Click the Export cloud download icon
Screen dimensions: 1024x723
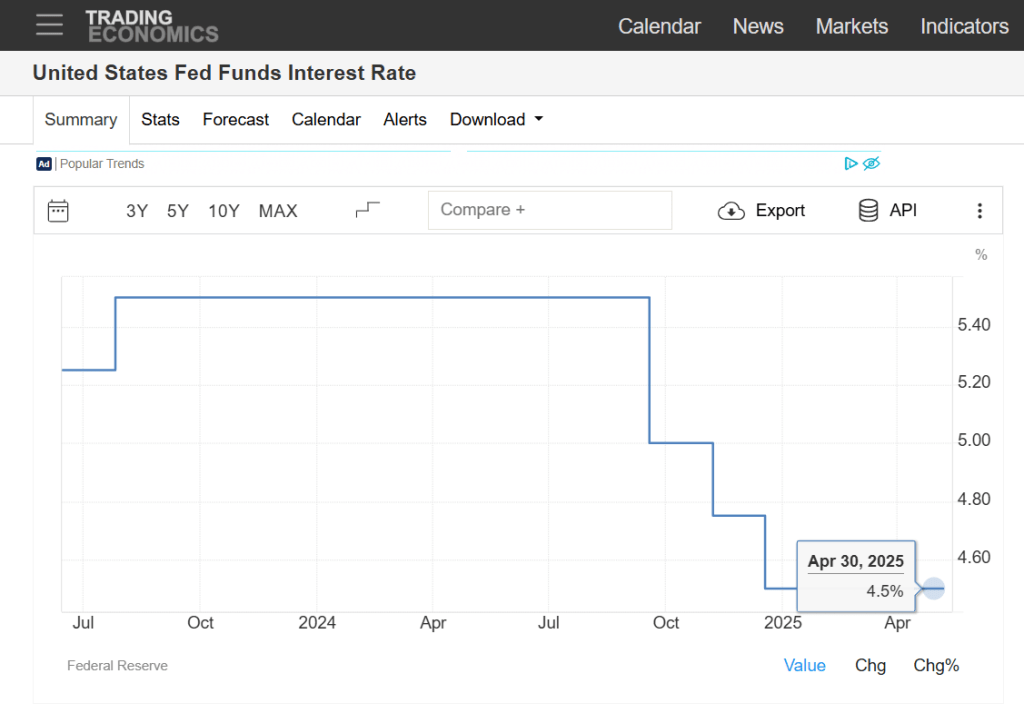[x=732, y=211]
